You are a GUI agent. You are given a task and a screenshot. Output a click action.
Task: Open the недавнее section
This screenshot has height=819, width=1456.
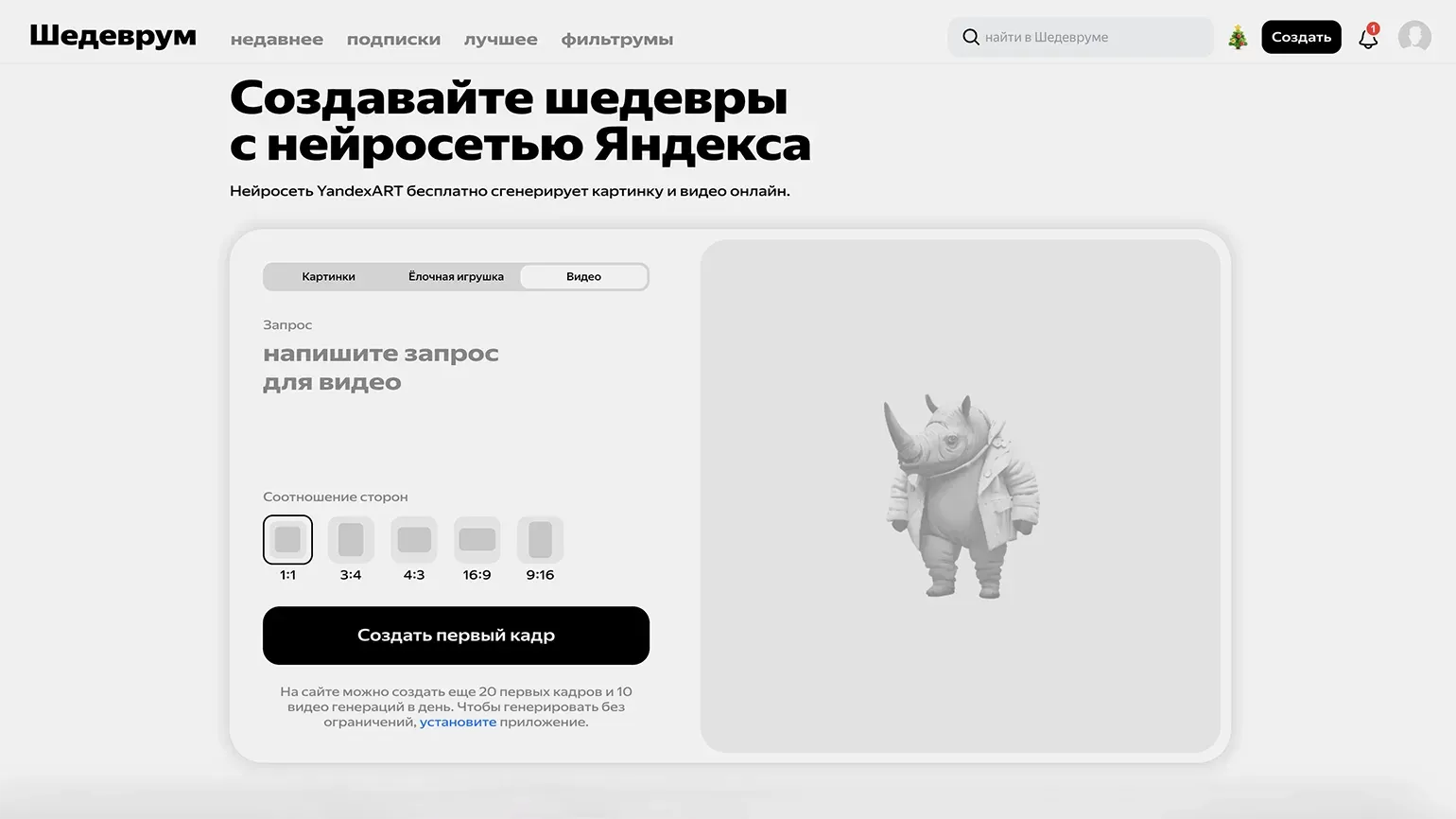tap(277, 40)
